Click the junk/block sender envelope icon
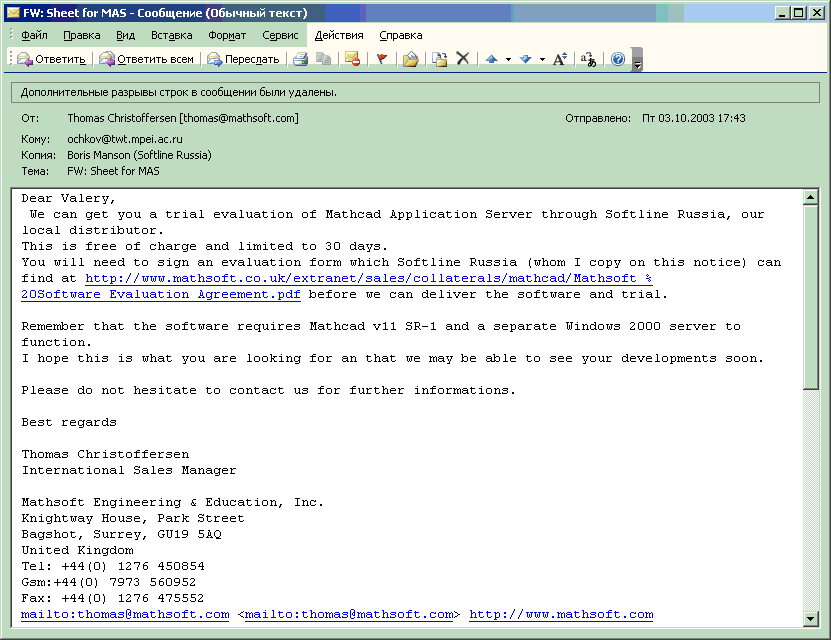Screen dimensions: 831x640 352,59
